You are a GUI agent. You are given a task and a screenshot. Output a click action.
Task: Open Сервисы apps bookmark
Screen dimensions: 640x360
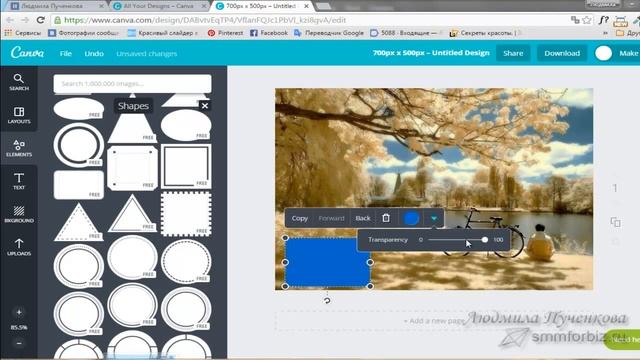point(23,33)
